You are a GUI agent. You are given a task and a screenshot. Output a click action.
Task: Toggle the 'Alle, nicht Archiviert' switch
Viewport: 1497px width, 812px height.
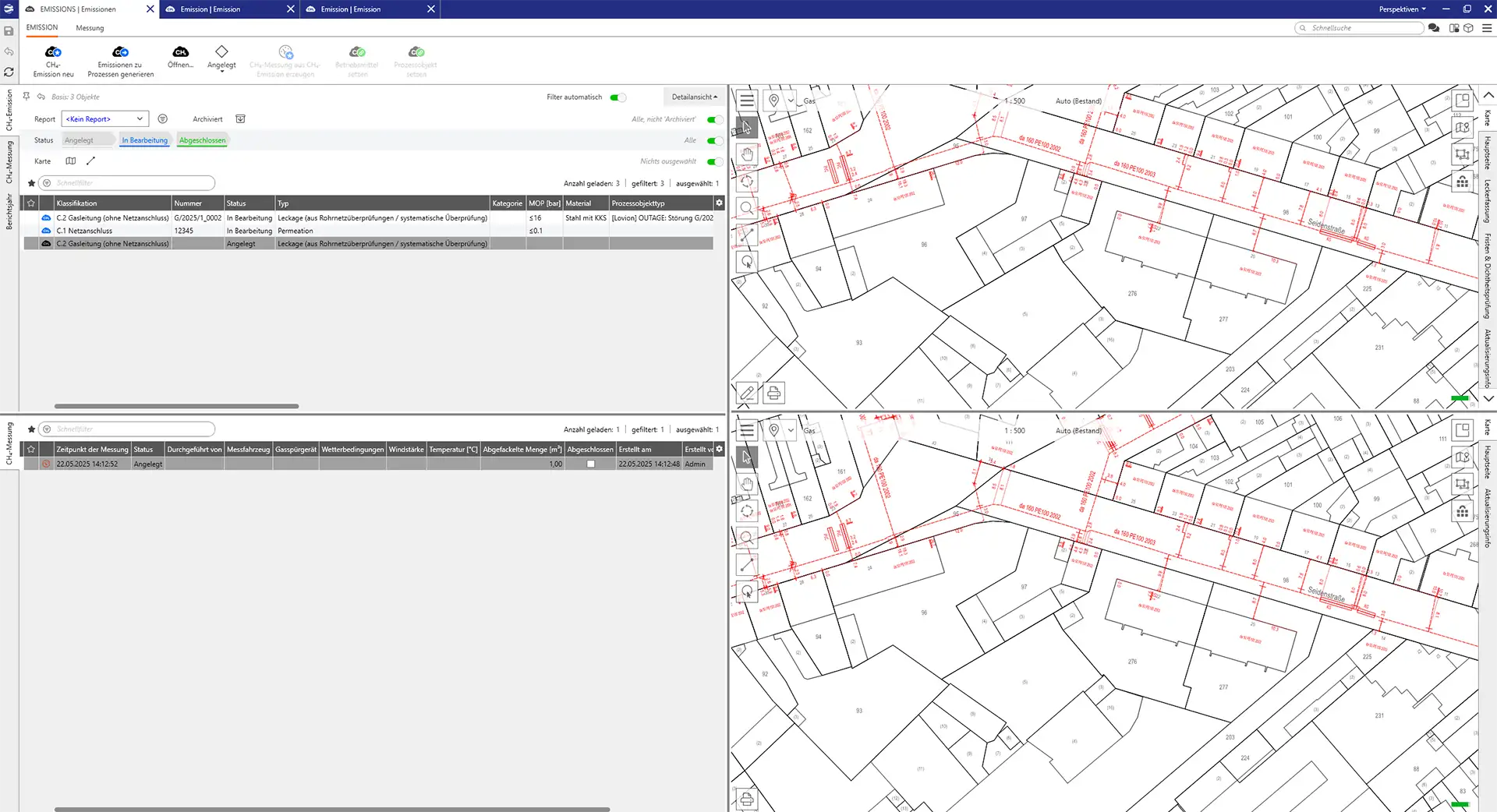click(713, 120)
